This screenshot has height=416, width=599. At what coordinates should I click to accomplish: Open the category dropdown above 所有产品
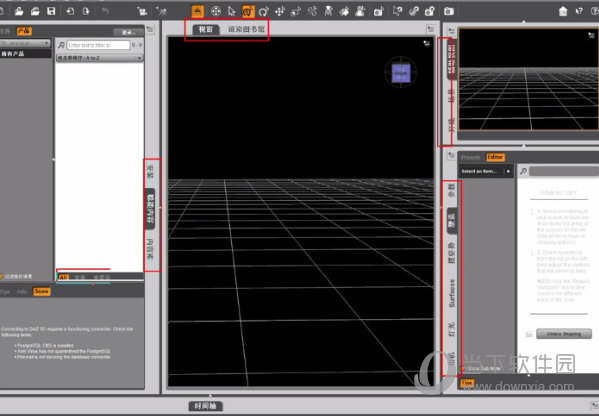(25, 43)
